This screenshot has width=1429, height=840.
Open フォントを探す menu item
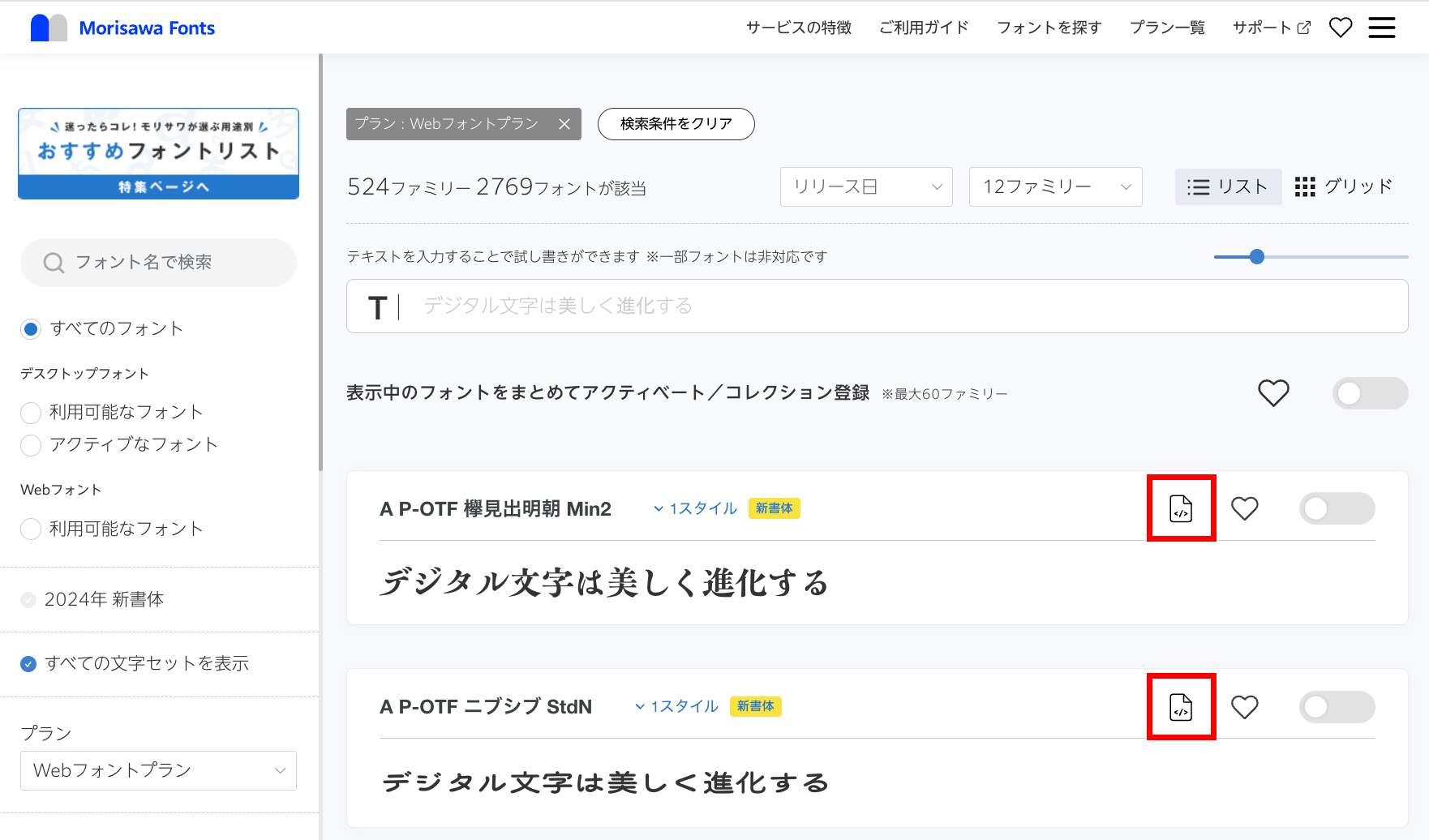(1049, 28)
